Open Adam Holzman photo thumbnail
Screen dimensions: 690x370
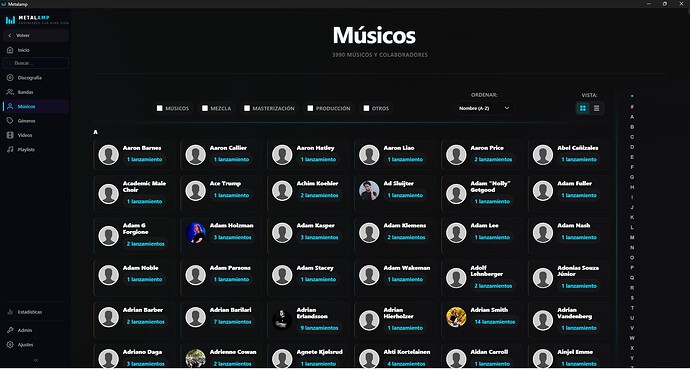point(195,233)
